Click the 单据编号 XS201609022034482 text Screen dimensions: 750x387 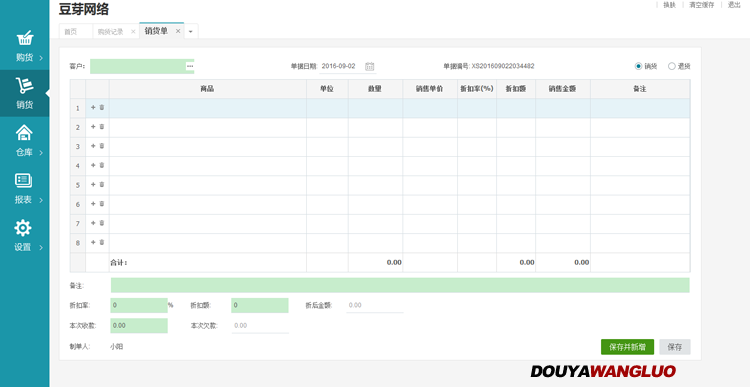point(489,66)
